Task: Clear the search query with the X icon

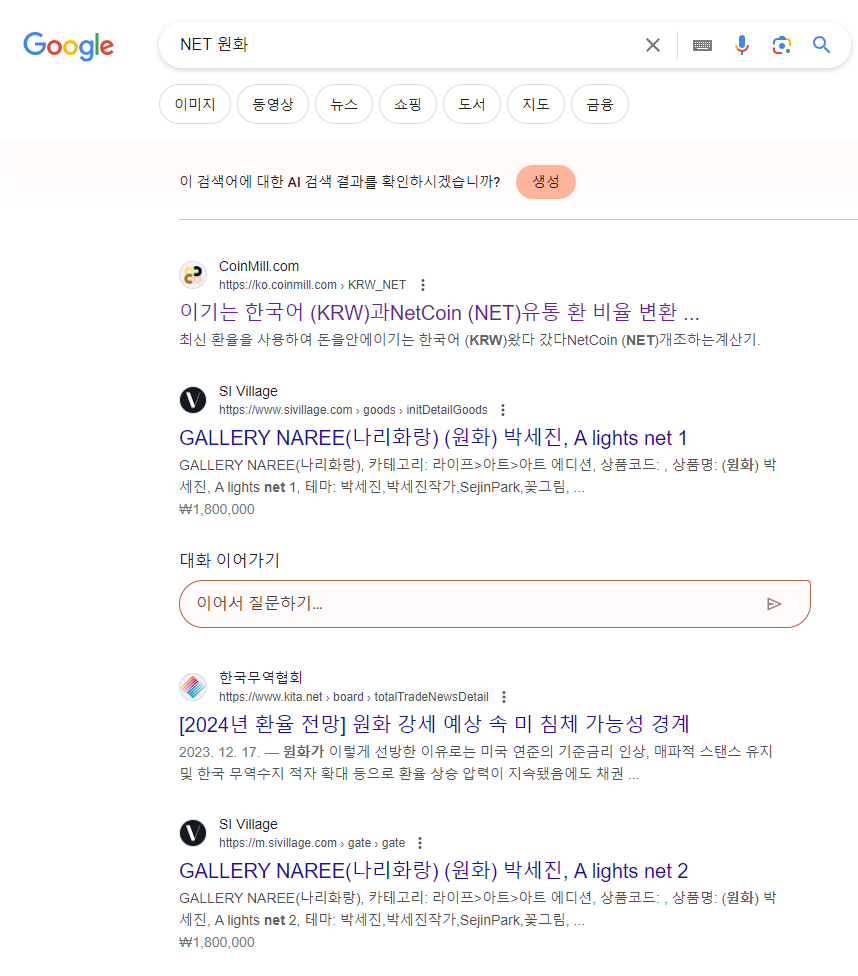Action: click(x=653, y=45)
